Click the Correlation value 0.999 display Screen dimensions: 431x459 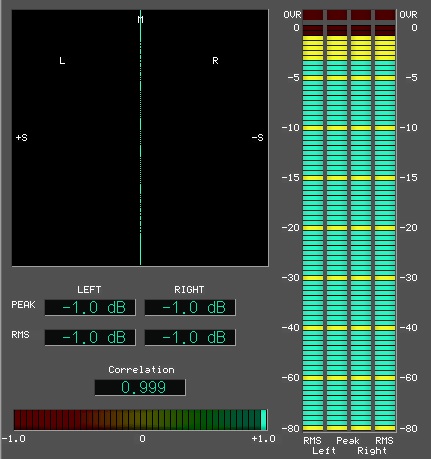coord(140,387)
